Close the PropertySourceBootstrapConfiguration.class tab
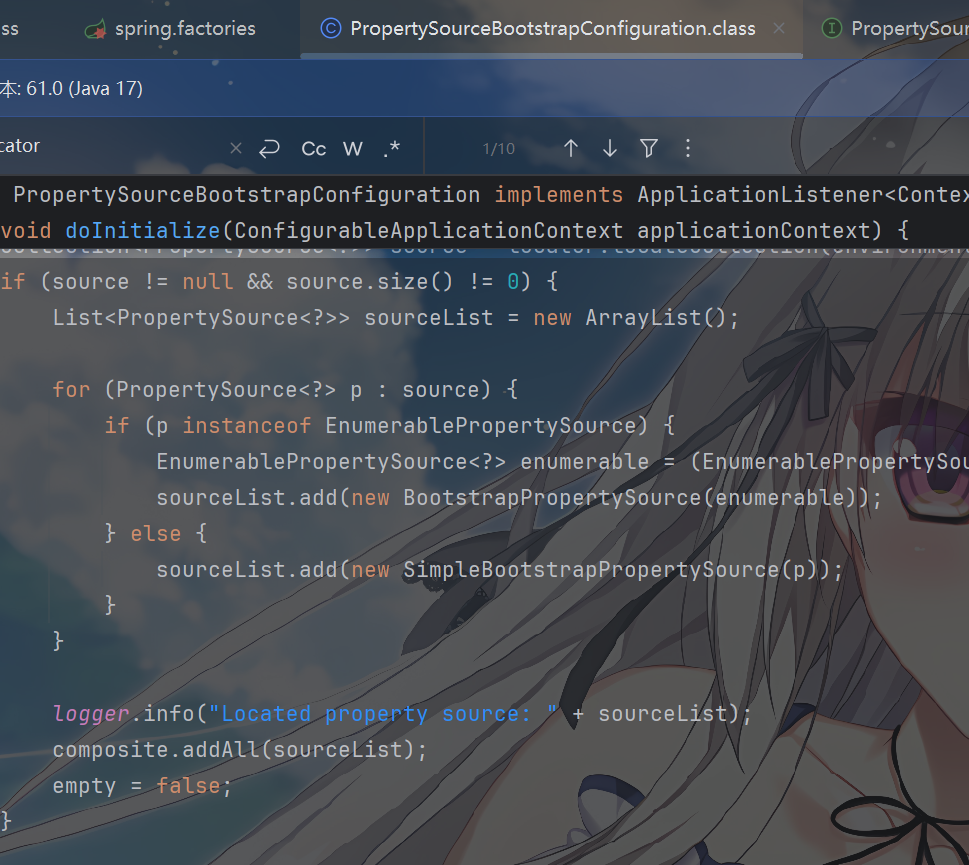This screenshot has height=865, width=969. tap(779, 28)
